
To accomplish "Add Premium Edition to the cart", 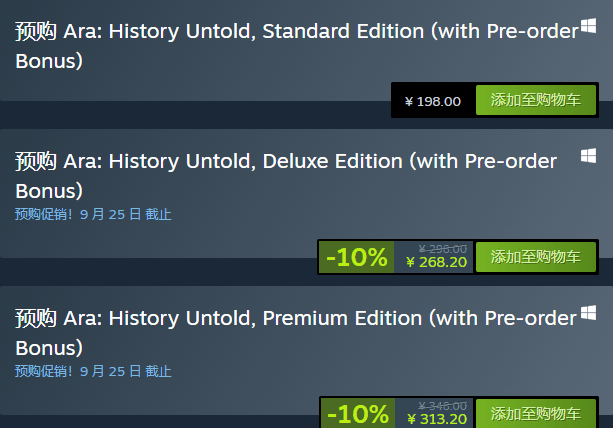I will pos(535,413).
